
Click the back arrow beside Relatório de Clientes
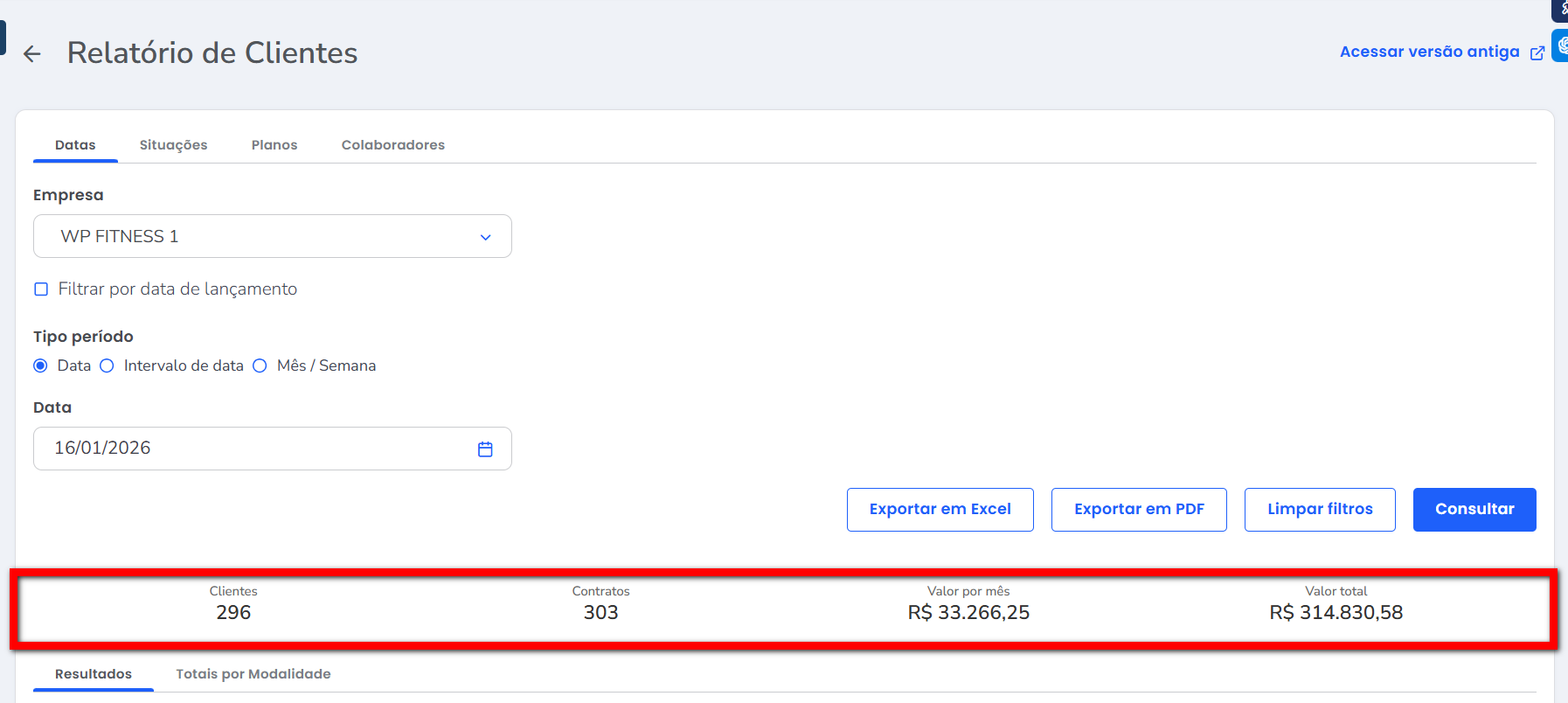(32, 54)
